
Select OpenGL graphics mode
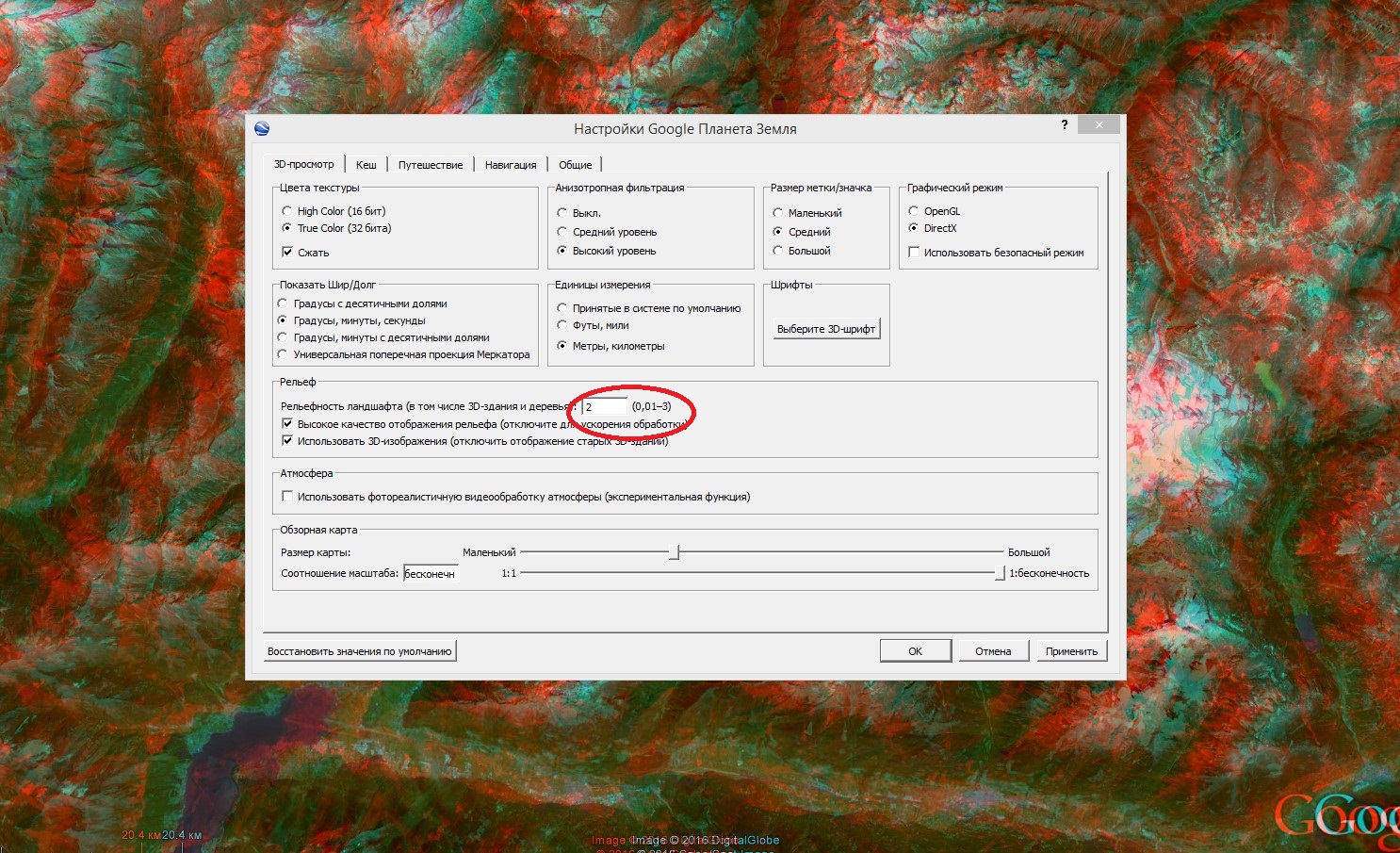pyautogui.click(x=913, y=211)
